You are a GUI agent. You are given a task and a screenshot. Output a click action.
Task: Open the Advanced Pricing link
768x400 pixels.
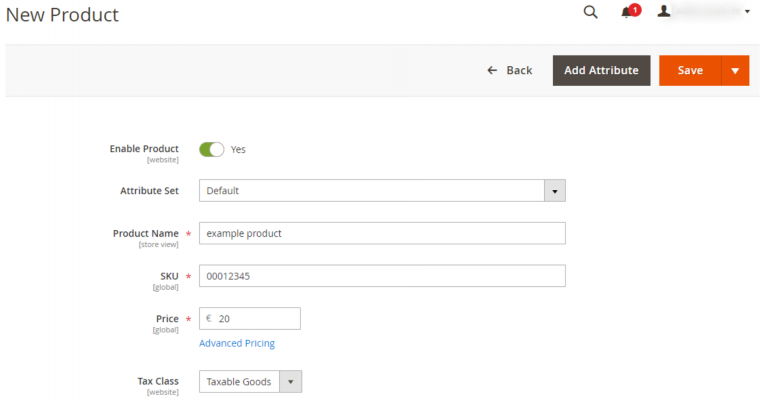(237, 343)
